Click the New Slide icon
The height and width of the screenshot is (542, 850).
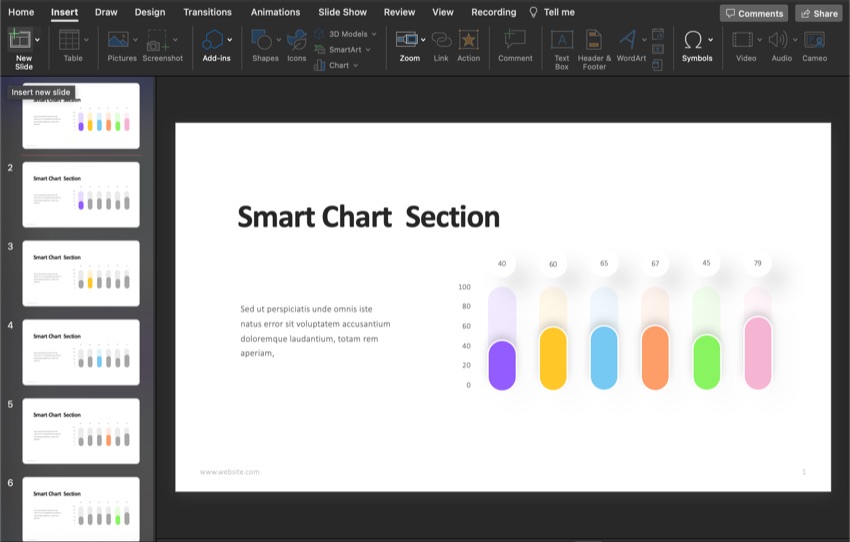coord(20,40)
